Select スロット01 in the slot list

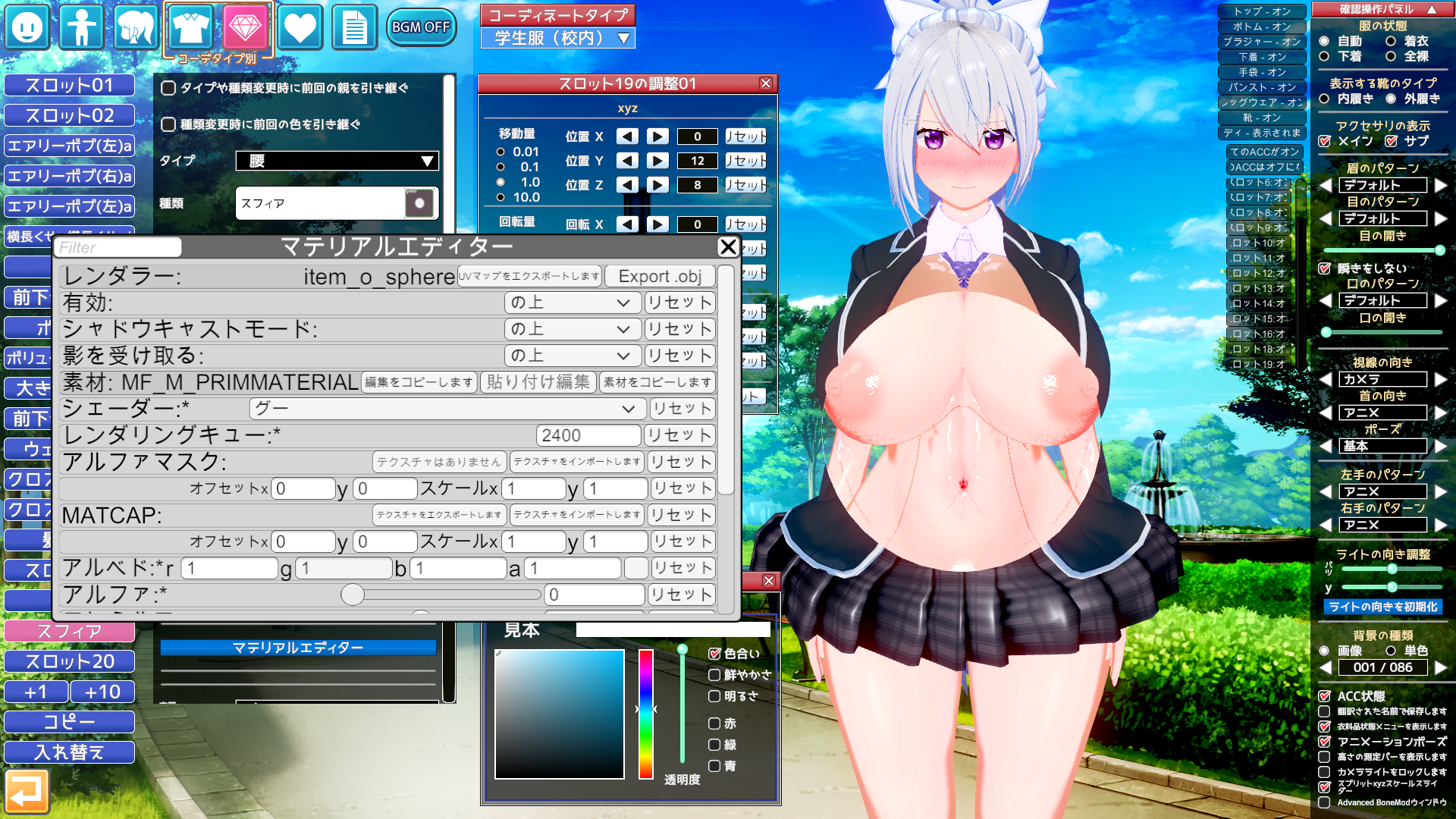[x=69, y=85]
